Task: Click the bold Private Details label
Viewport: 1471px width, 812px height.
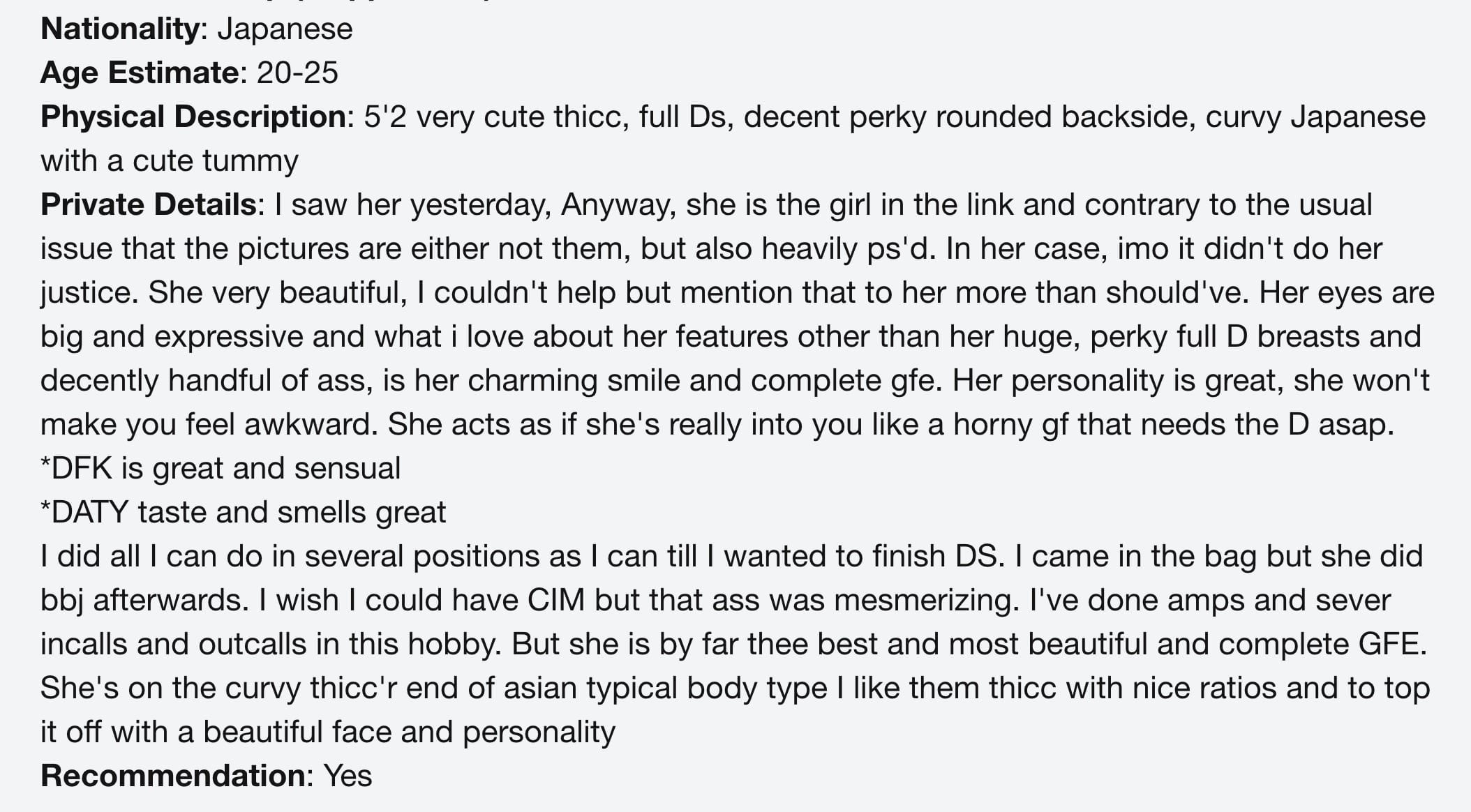Action: pyautogui.click(x=149, y=205)
